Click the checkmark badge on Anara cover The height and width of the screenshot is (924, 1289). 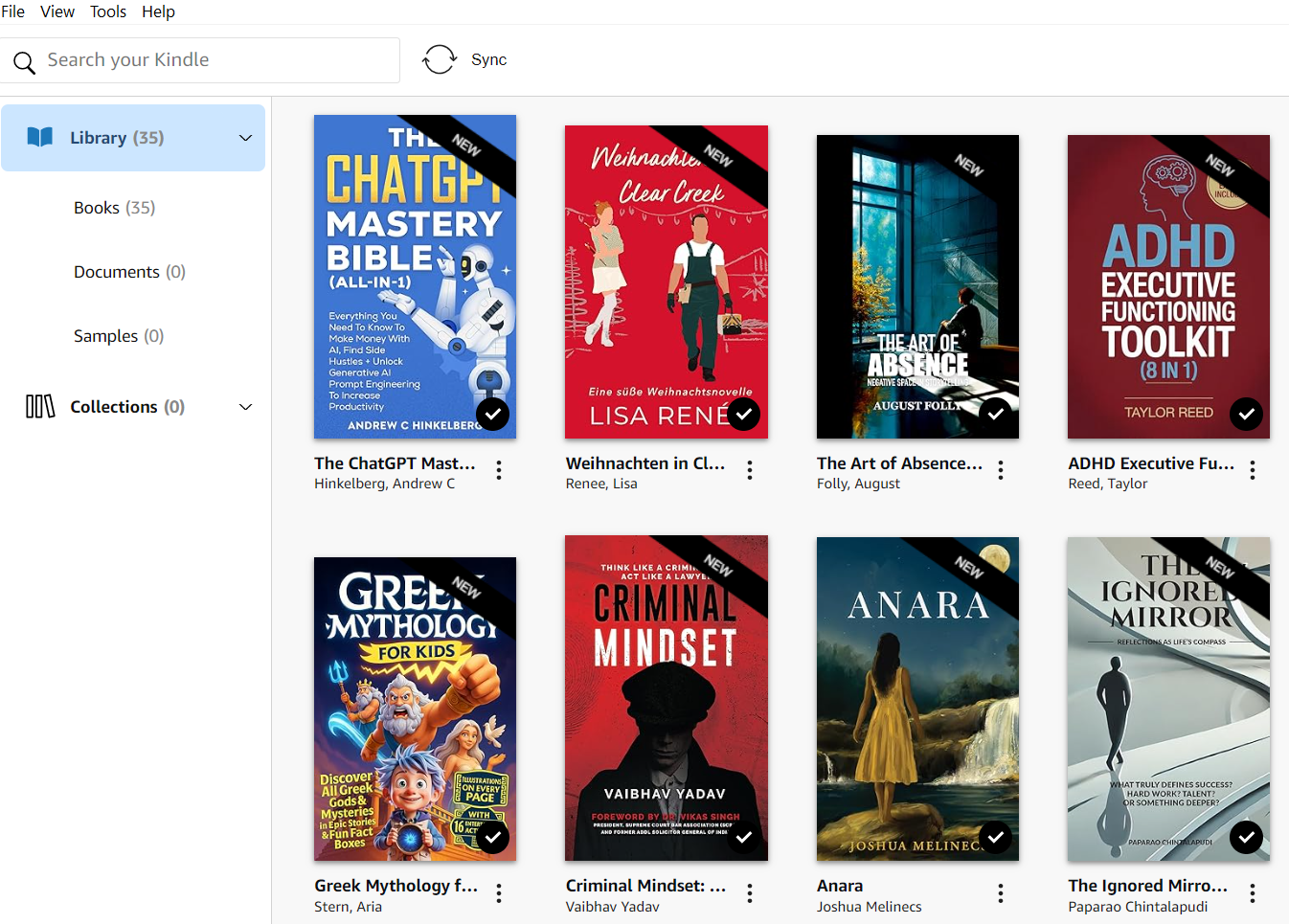click(x=996, y=837)
